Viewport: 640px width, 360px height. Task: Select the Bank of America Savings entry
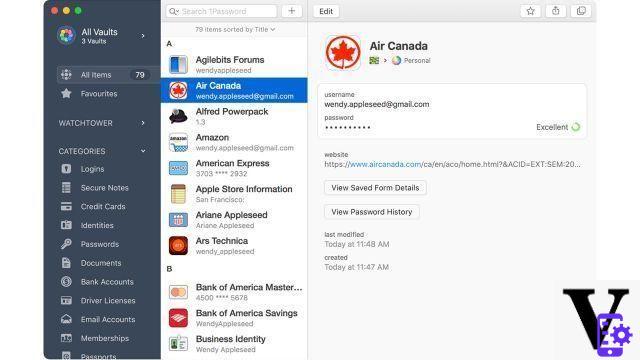[234, 318]
